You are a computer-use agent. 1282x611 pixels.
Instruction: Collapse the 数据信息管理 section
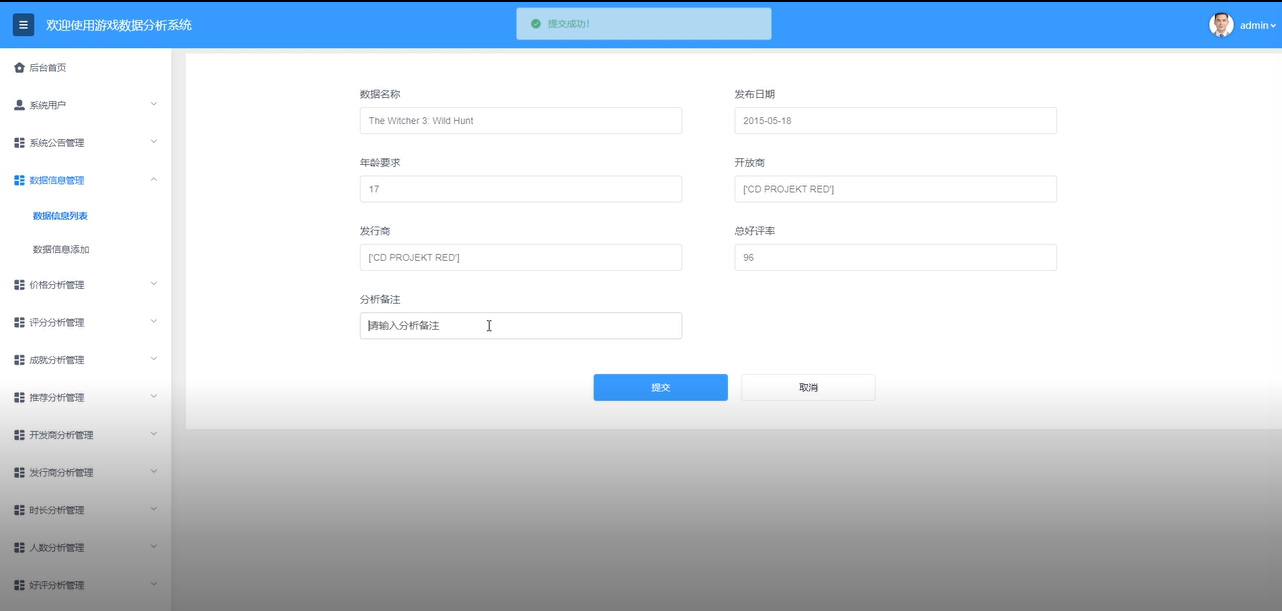point(60,180)
